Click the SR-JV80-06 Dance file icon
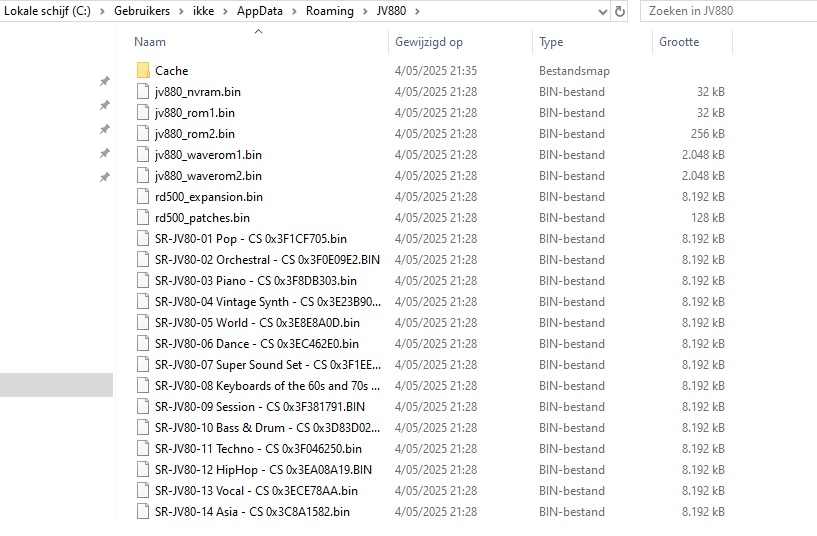This screenshot has height=536, width=817. click(x=143, y=343)
